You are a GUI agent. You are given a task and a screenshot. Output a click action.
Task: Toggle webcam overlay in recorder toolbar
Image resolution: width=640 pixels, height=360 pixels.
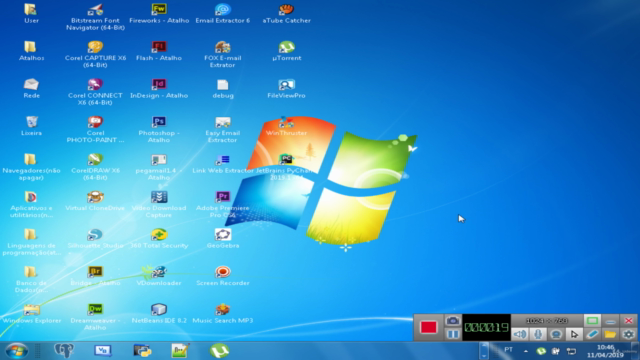click(x=556, y=334)
